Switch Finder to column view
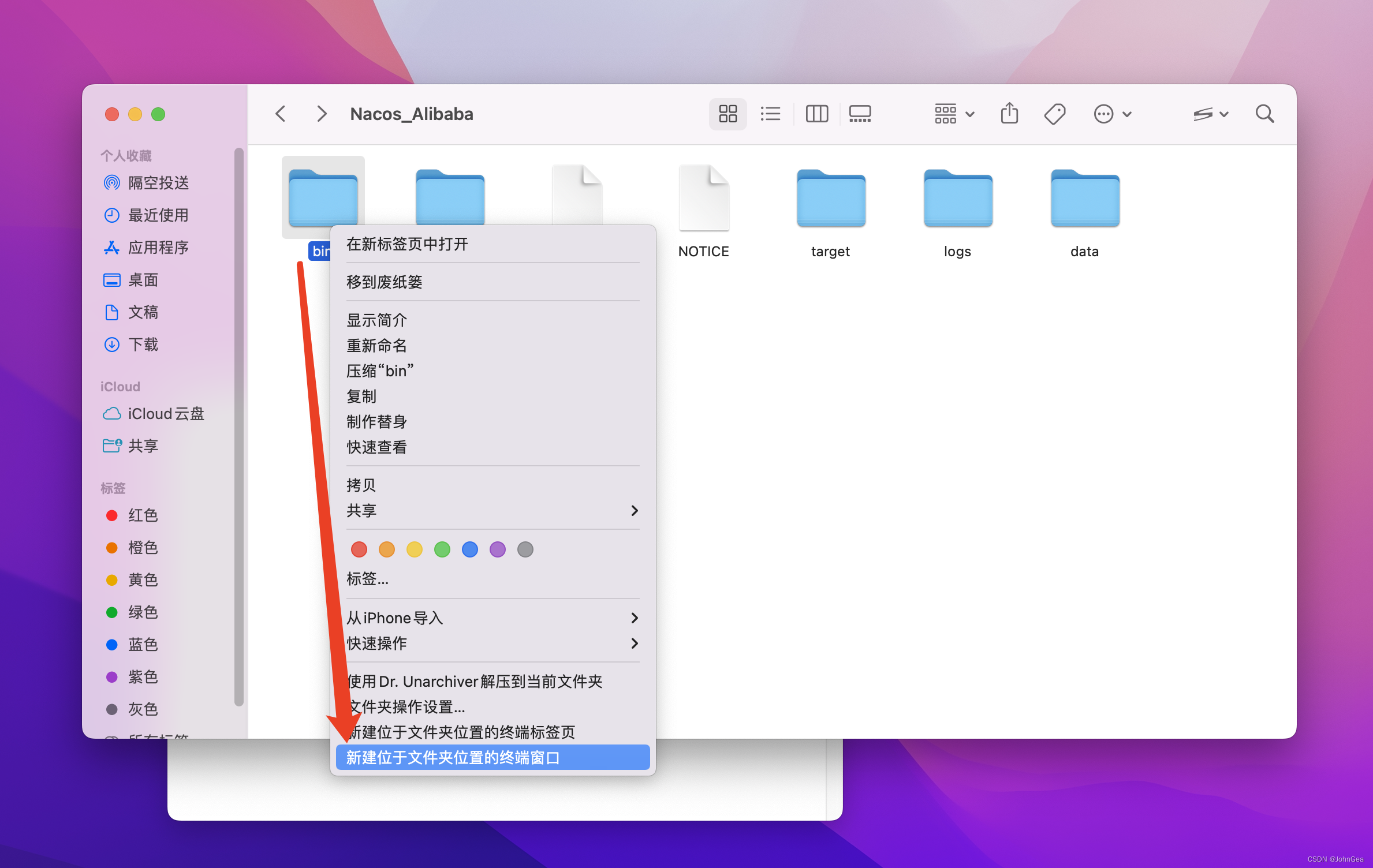 (816, 114)
